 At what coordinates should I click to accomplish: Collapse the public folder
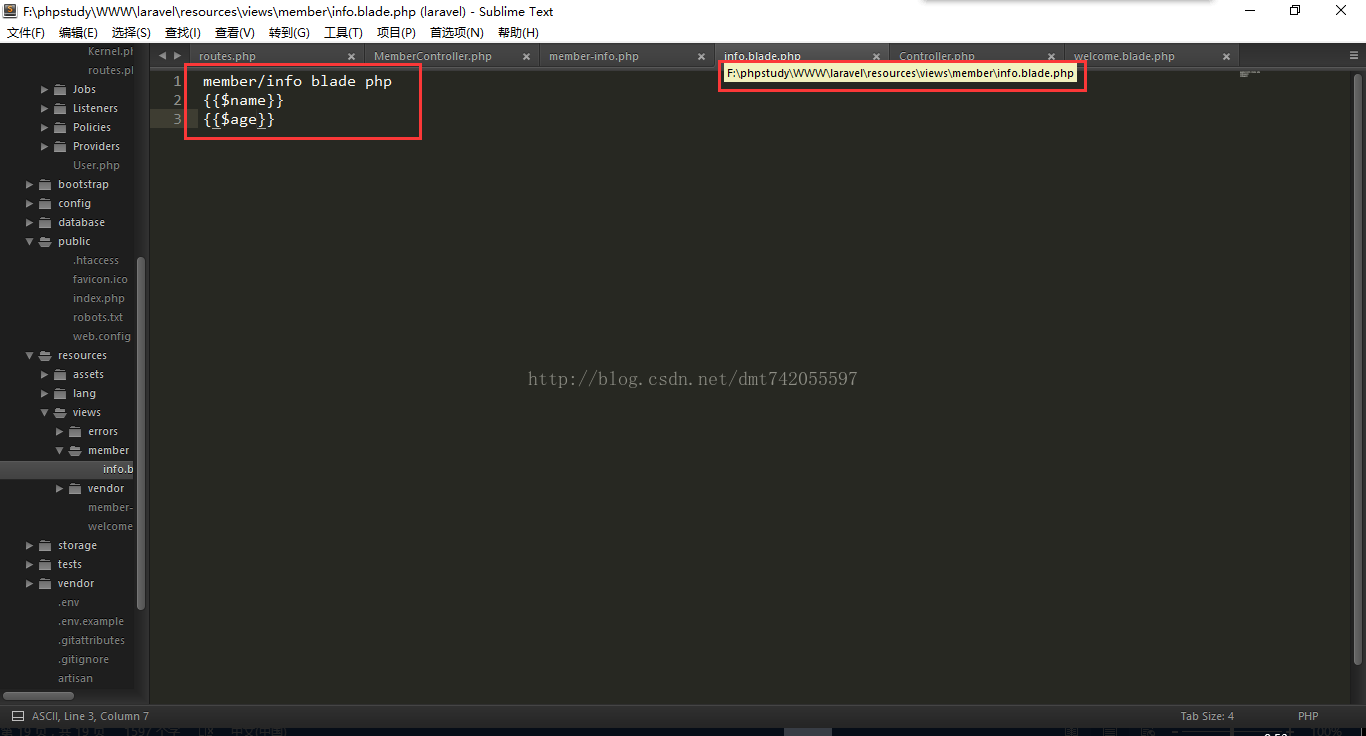tap(30, 241)
